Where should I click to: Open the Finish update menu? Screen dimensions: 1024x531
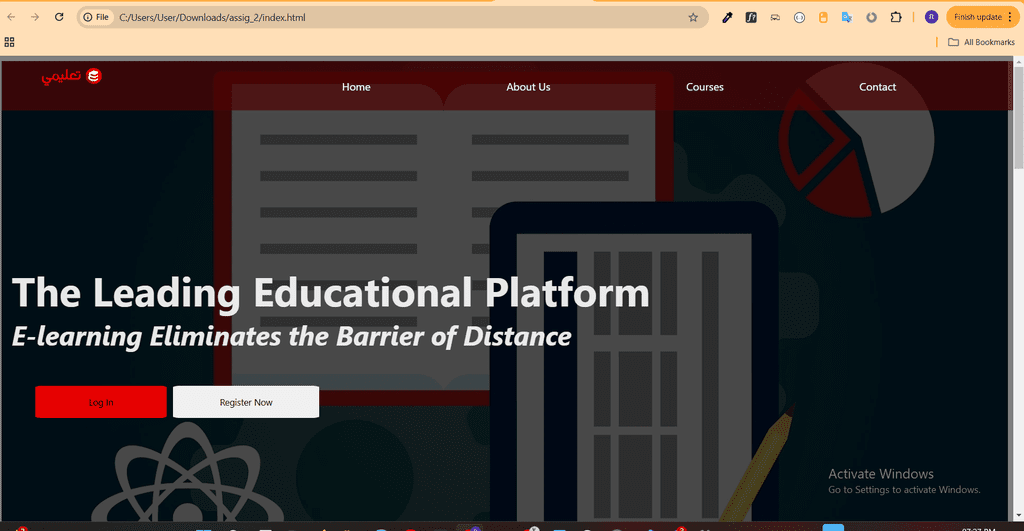983,17
